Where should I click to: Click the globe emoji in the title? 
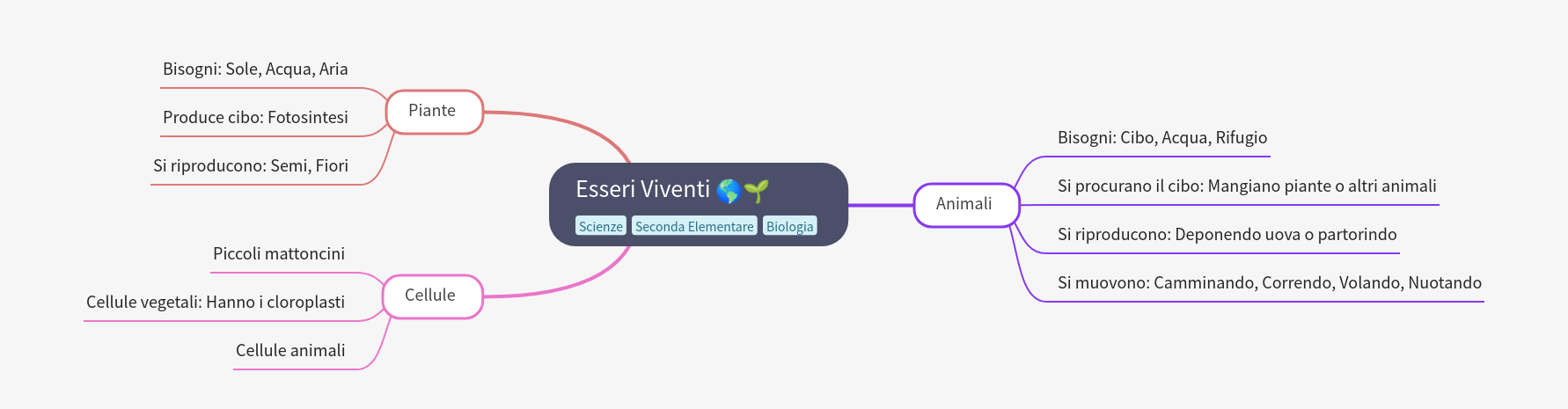coord(728,190)
